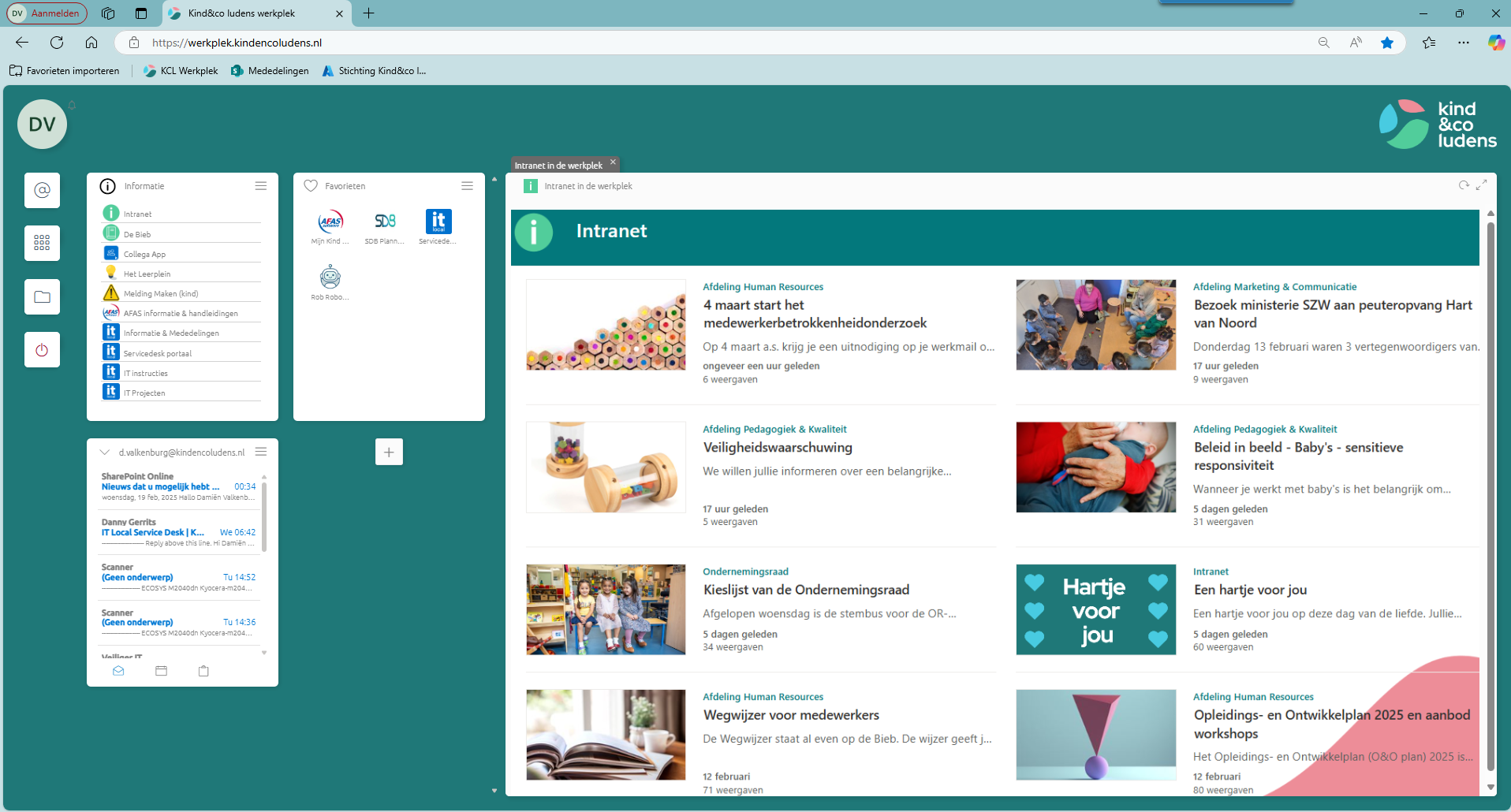Open Servicedesk portaal link
The height and width of the screenshot is (812, 1511).
coord(158,353)
